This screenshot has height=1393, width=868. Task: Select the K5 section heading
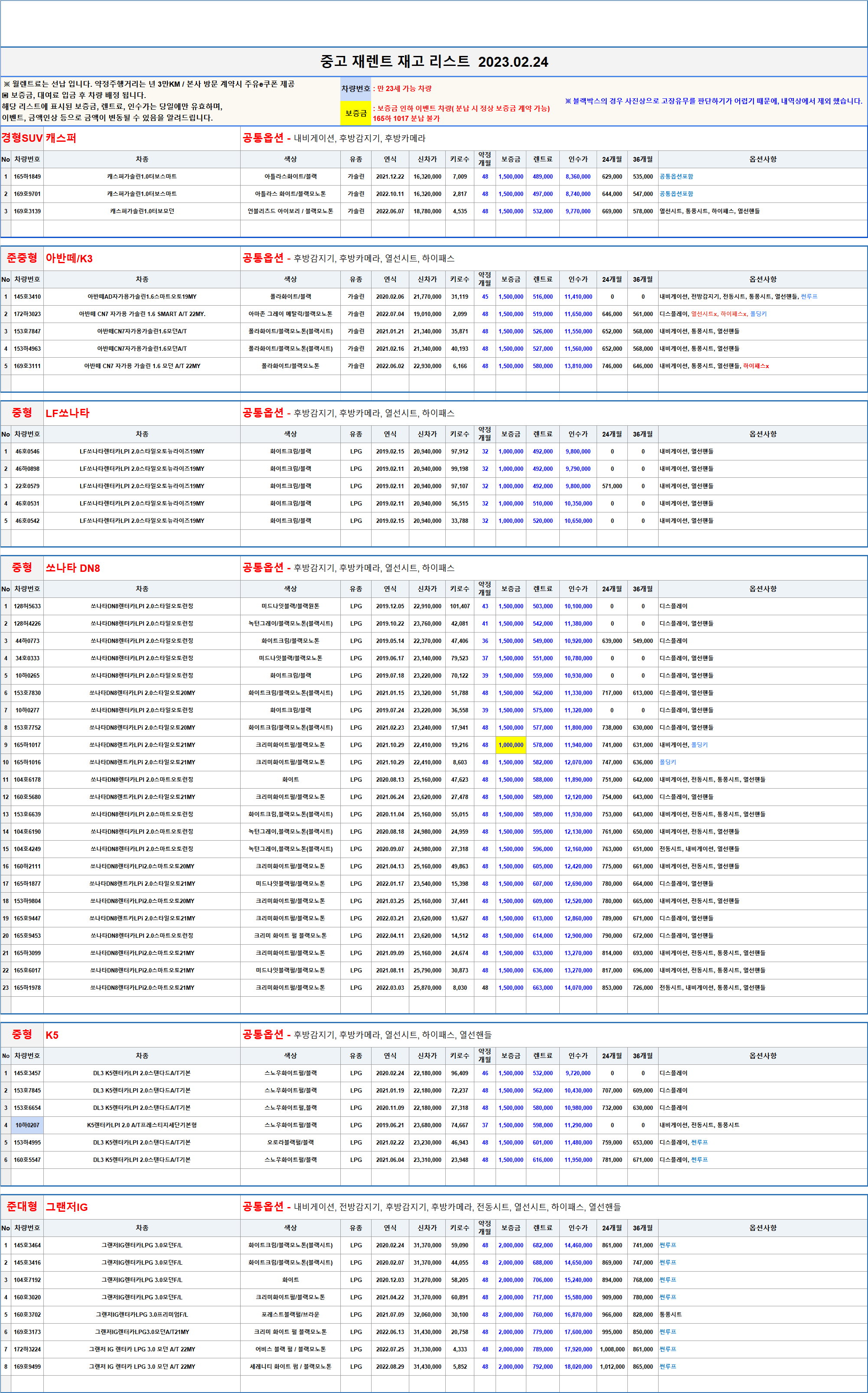pyautogui.click(x=52, y=1035)
